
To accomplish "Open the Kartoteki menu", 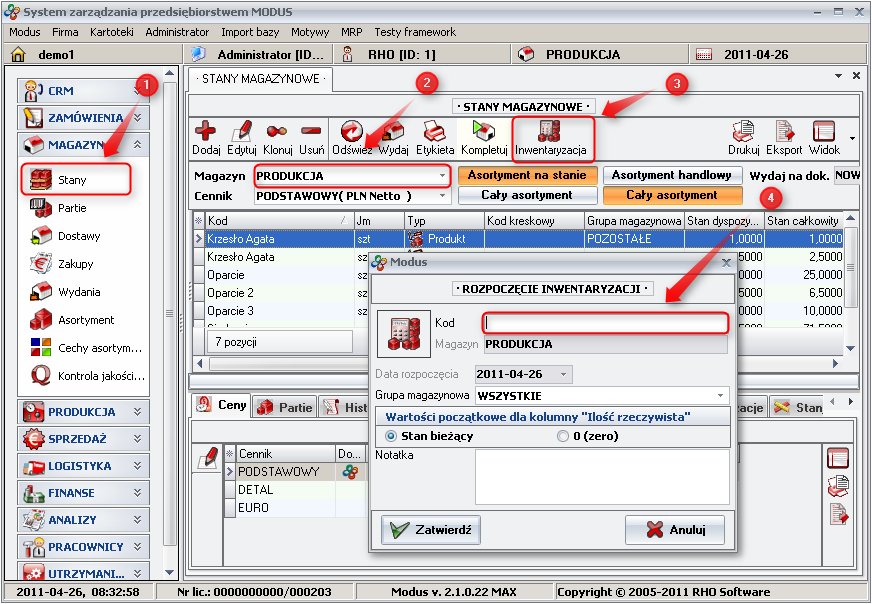I will coord(111,32).
